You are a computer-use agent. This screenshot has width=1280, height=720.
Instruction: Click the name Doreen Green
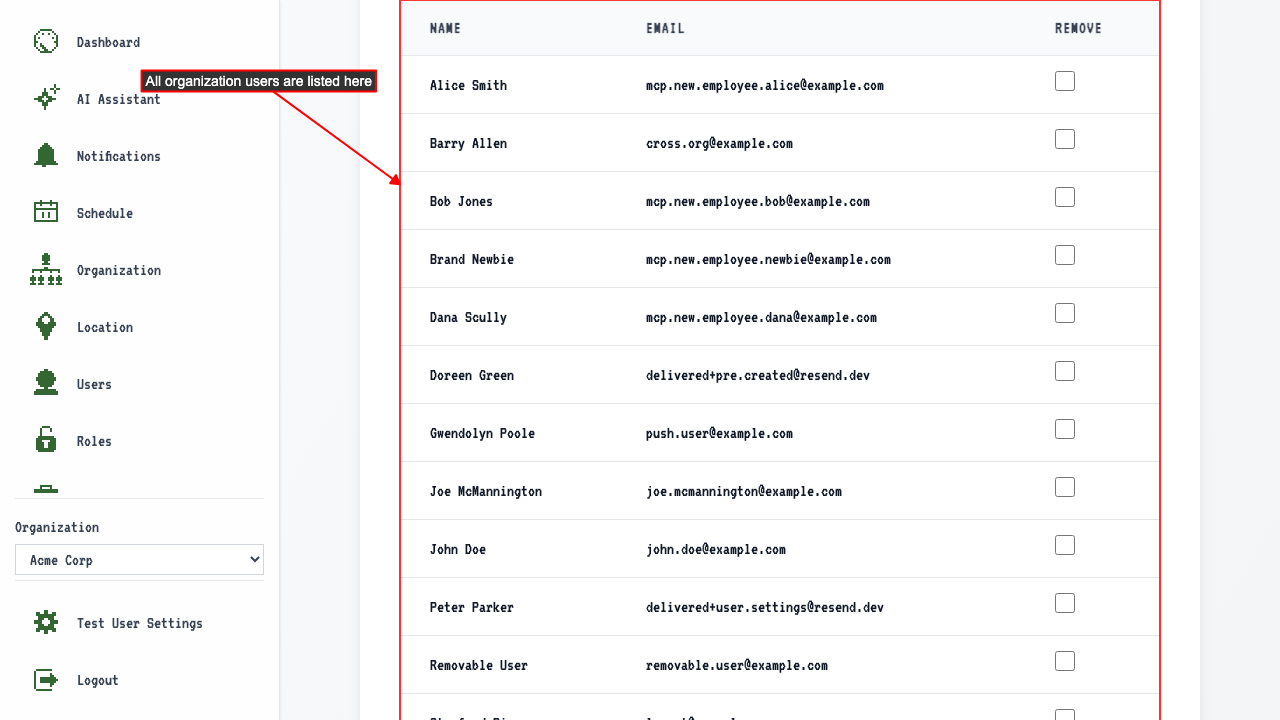[472, 375]
